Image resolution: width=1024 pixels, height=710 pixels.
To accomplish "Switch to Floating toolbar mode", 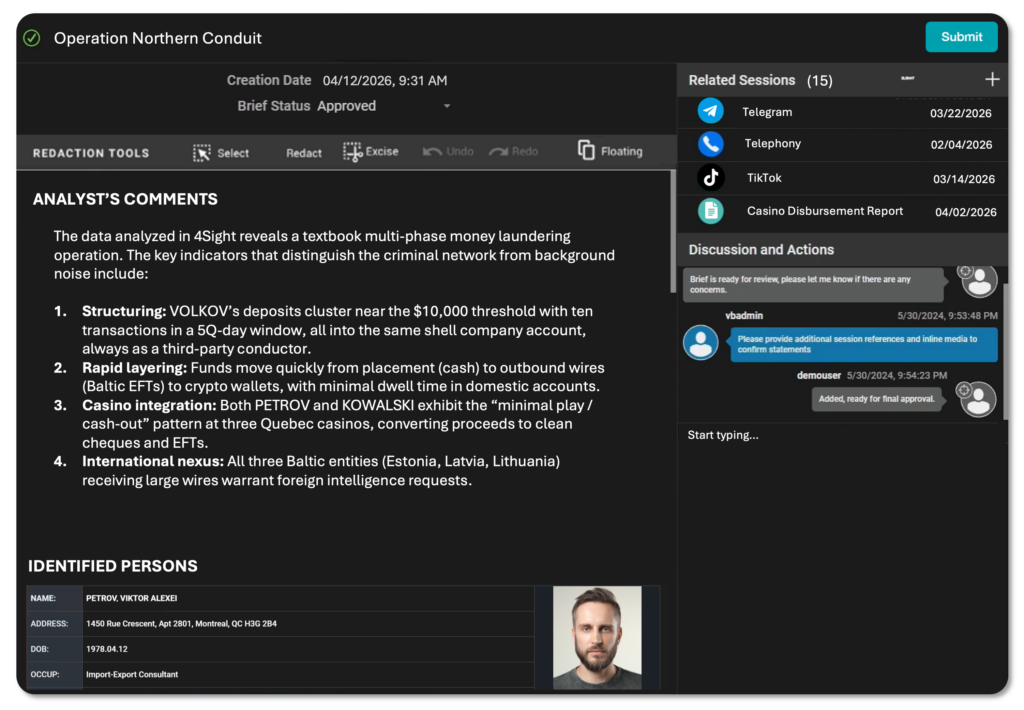I will (610, 151).
